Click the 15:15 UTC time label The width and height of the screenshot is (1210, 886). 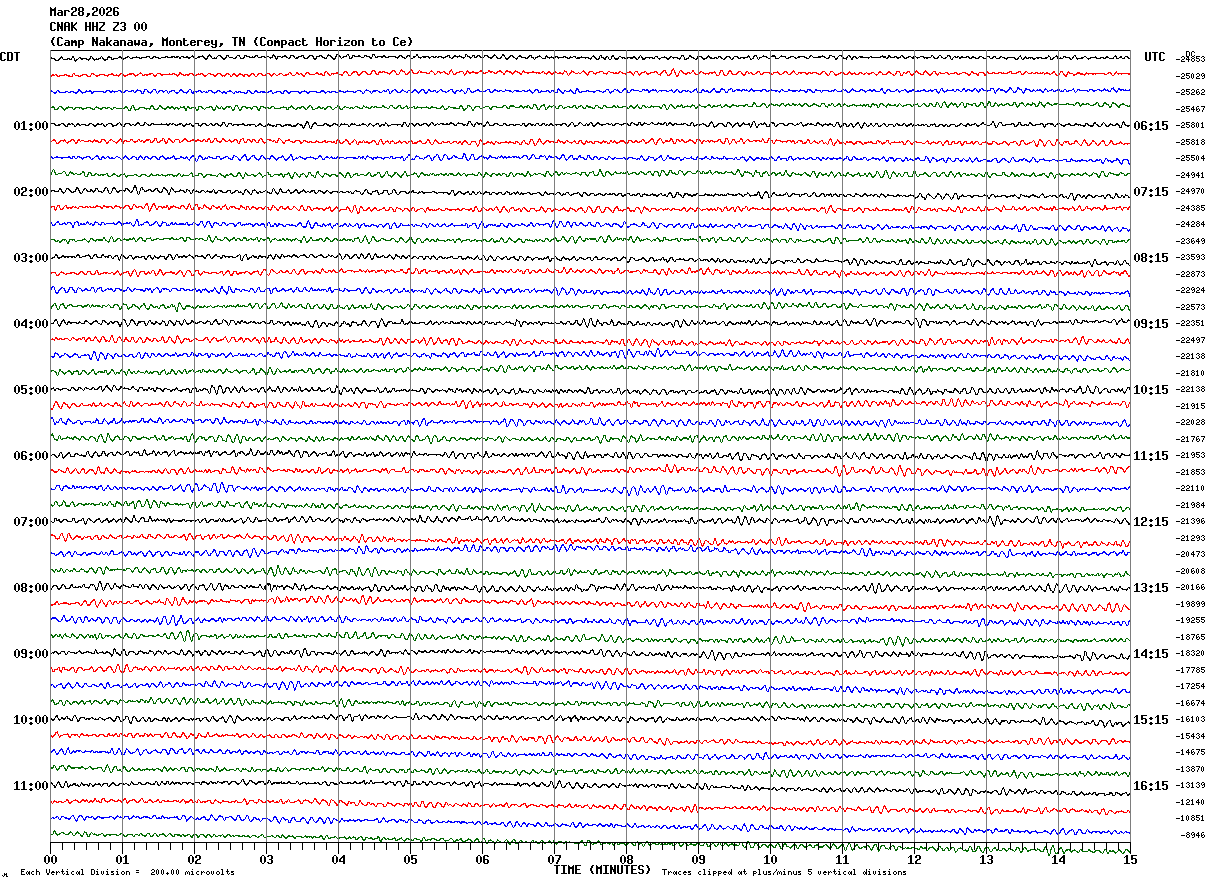click(x=1151, y=720)
